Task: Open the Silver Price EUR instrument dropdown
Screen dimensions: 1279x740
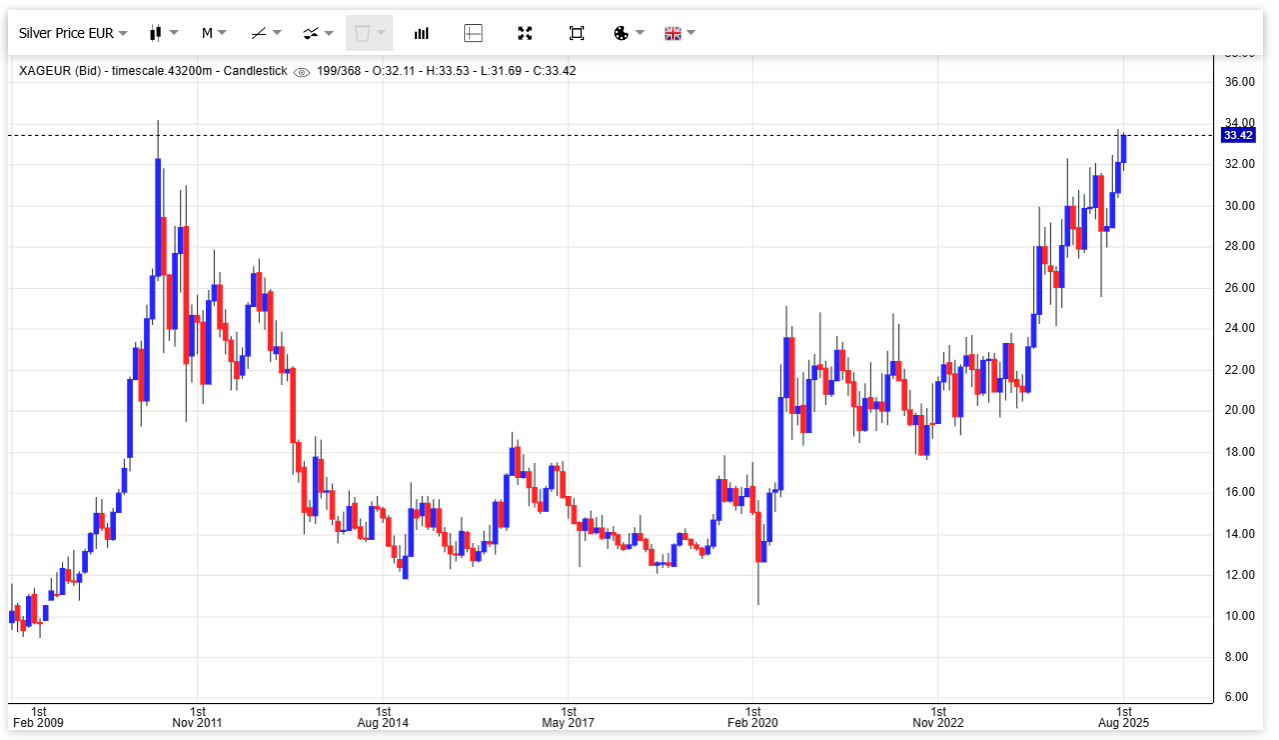Action: point(72,33)
